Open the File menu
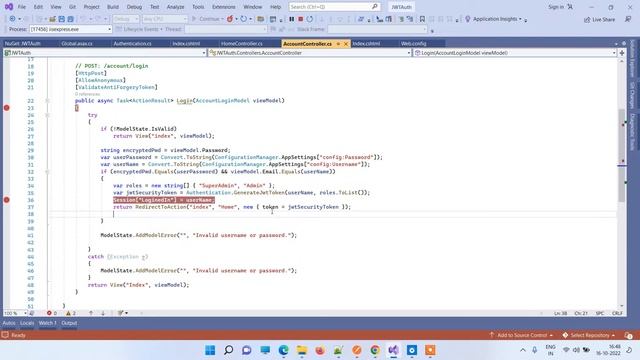 tap(22, 7)
